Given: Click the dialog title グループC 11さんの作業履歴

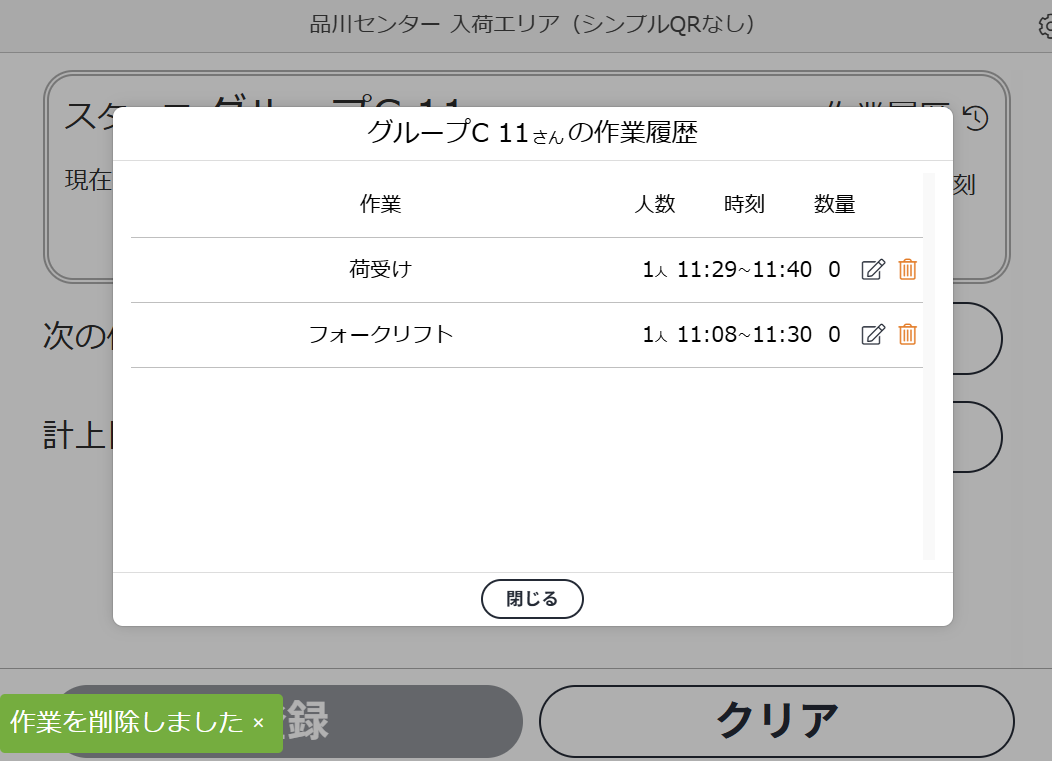Looking at the screenshot, I should point(532,132).
